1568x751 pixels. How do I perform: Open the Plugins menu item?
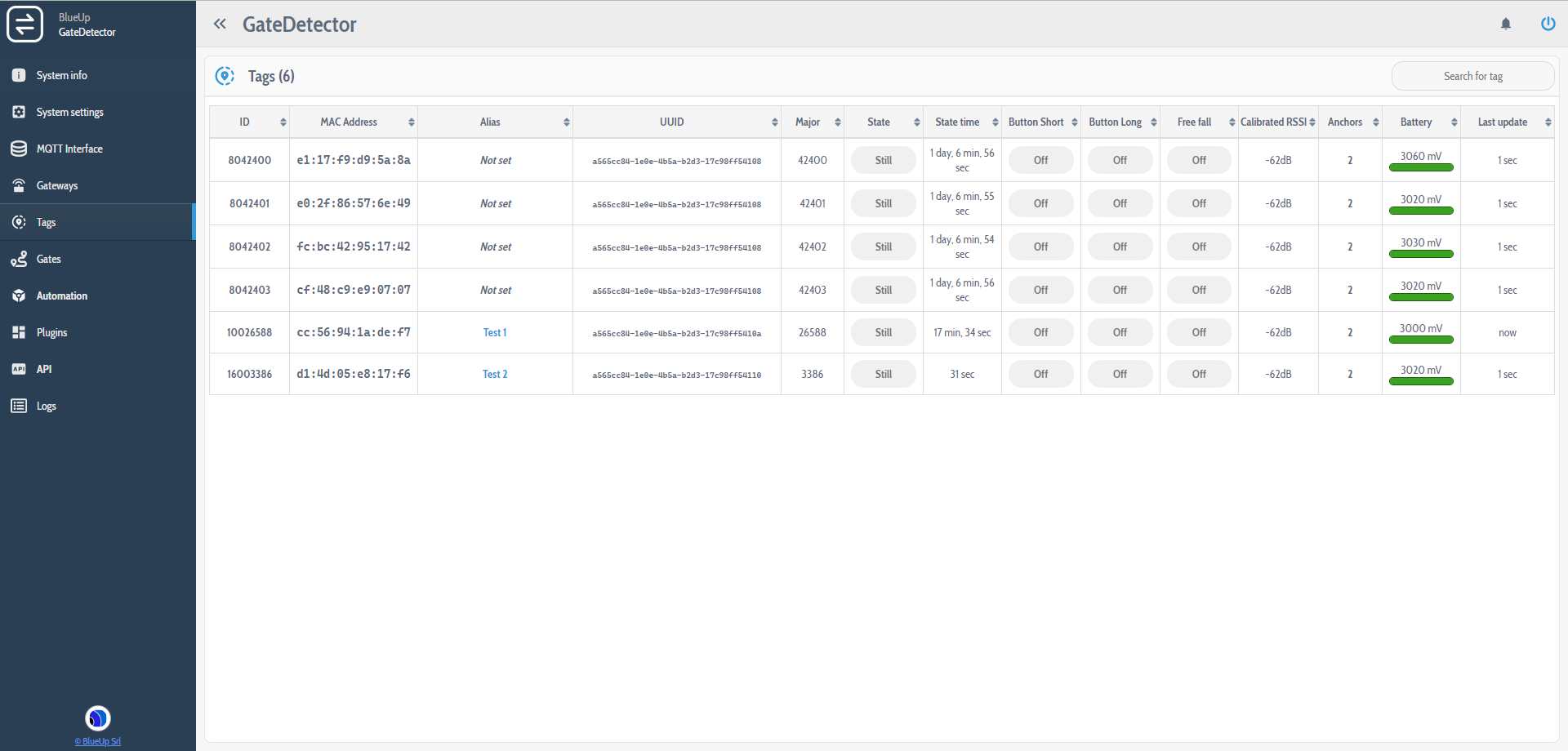coord(51,332)
